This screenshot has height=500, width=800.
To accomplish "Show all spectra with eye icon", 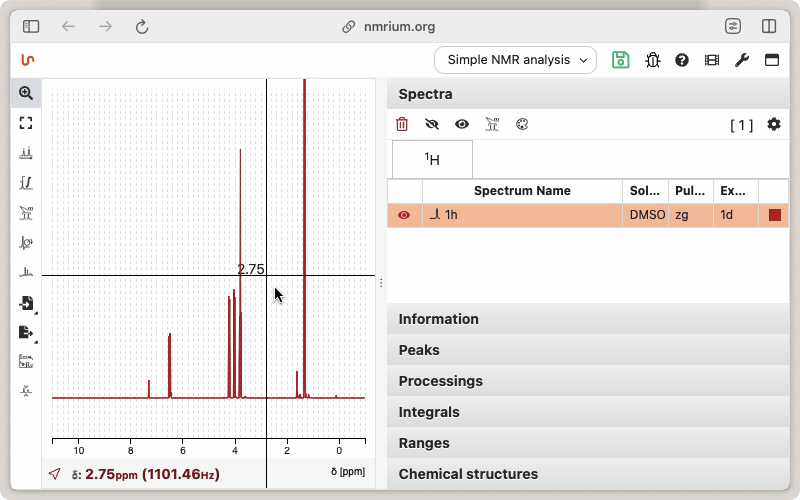I will [x=462, y=125].
